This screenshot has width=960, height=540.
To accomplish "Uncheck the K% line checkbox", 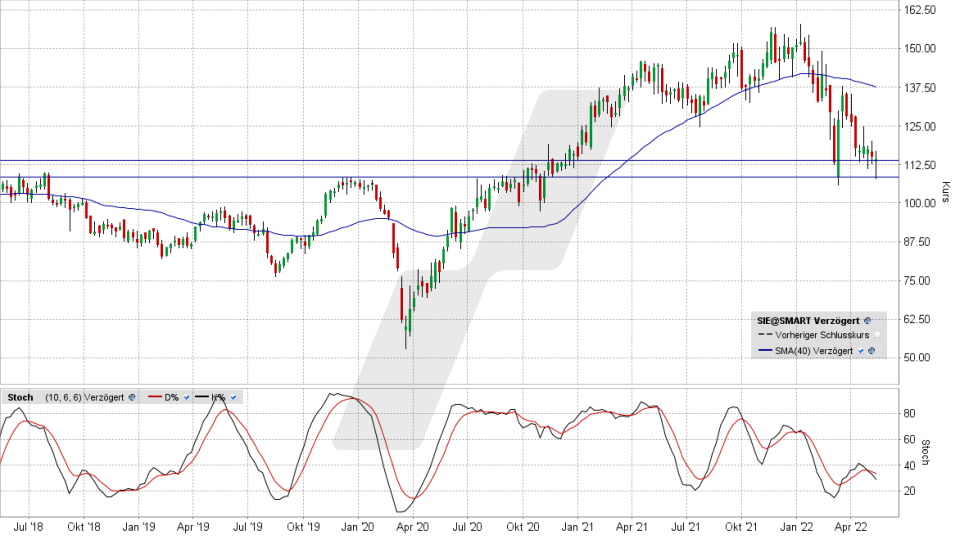I will click(x=233, y=397).
